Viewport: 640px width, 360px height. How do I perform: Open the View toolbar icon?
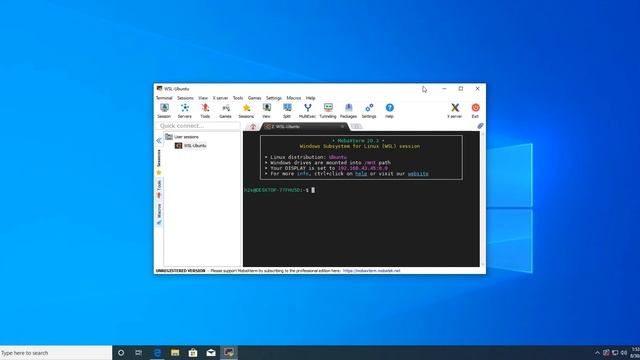pyautogui.click(x=267, y=111)
